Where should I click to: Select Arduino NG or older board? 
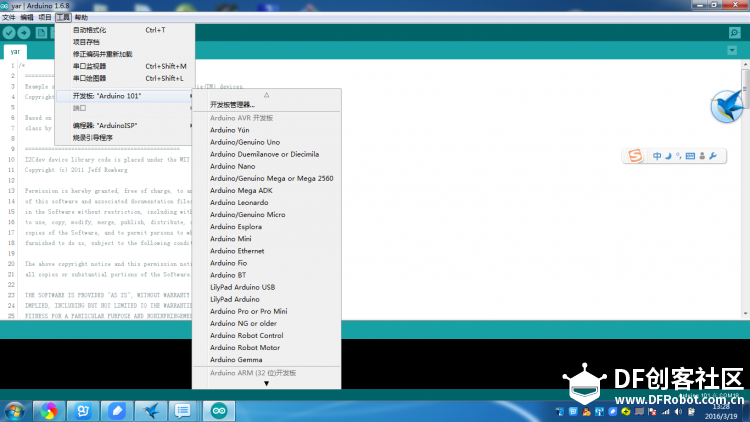click(x=266, y=323)
